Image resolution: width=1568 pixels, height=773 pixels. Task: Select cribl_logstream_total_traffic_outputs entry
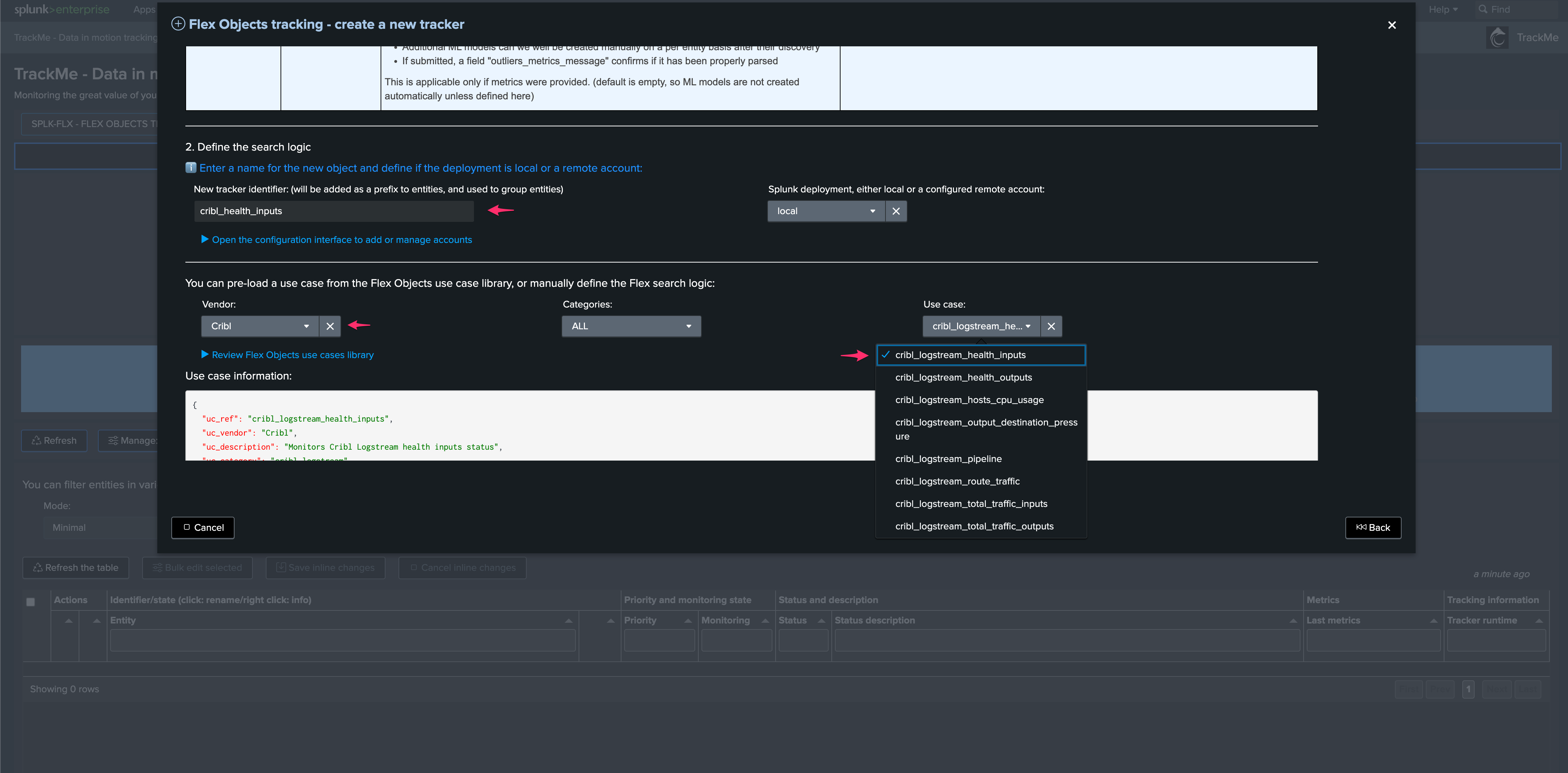[974, 527]
